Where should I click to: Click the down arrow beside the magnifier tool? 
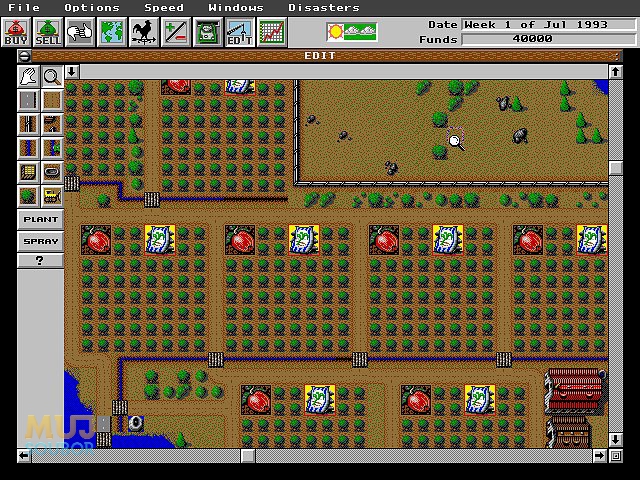click(72, 72)
